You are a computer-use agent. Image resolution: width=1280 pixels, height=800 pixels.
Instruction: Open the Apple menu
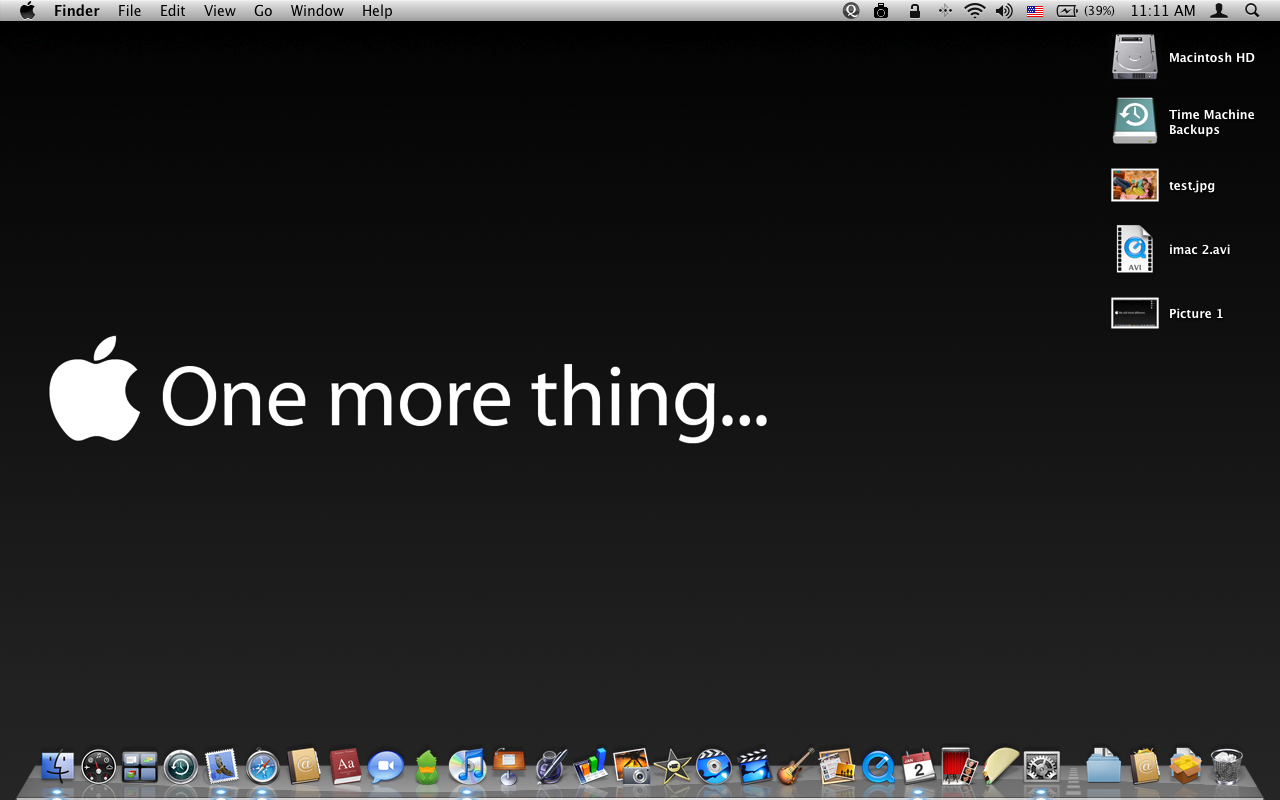pos(27,11)
